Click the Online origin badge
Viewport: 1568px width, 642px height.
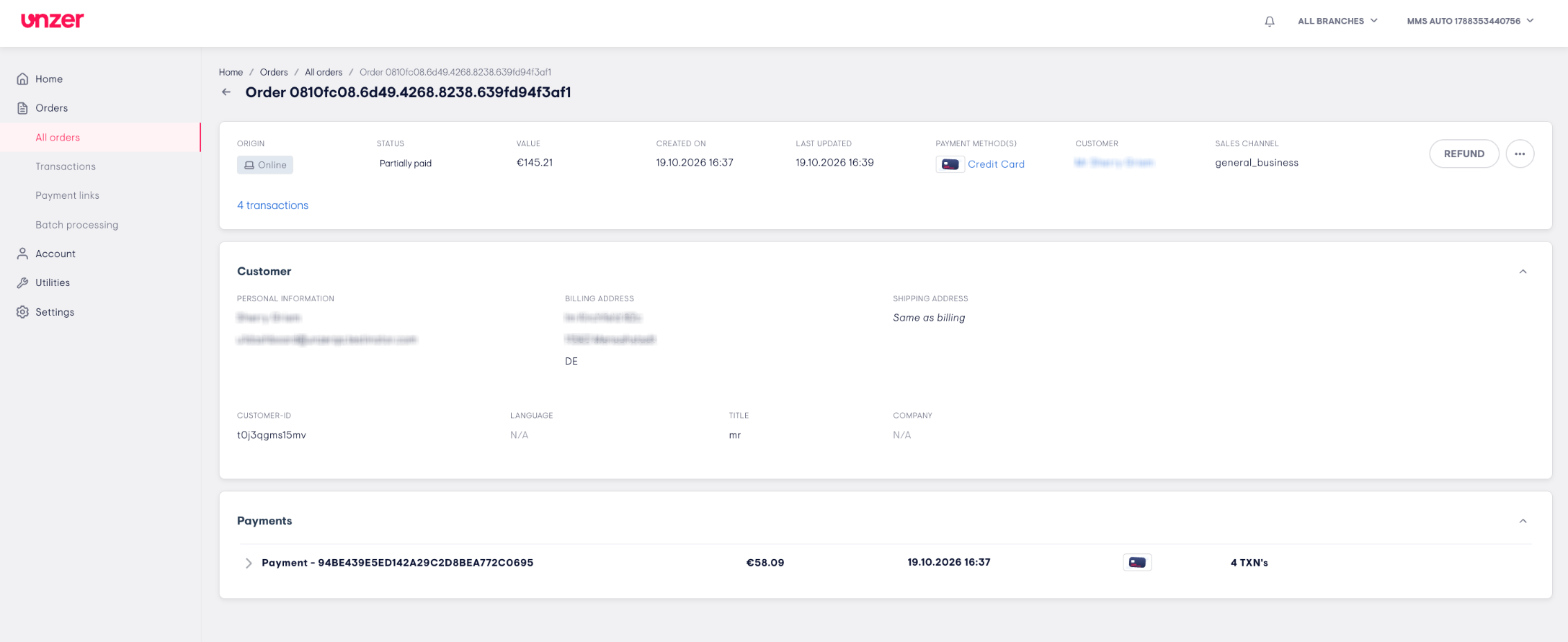(x=265, y=165)
